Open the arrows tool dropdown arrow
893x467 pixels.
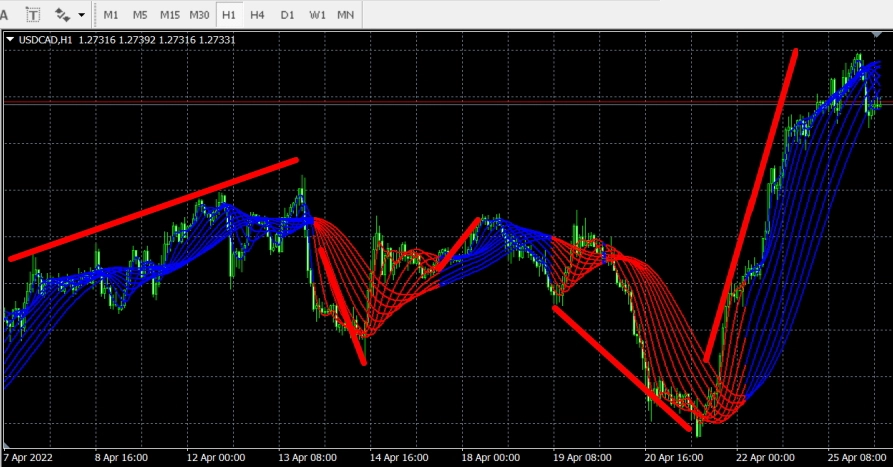tap(81, 15)
